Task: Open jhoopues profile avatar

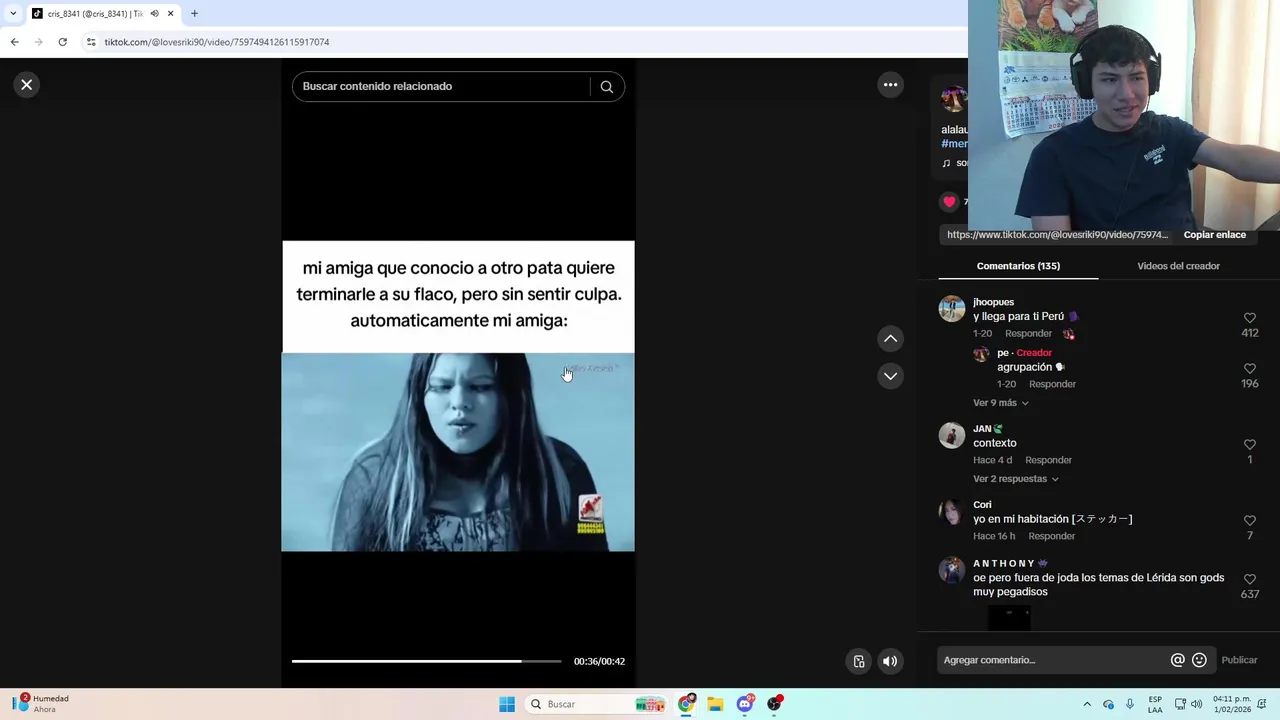Action: (x=951, y=309)
